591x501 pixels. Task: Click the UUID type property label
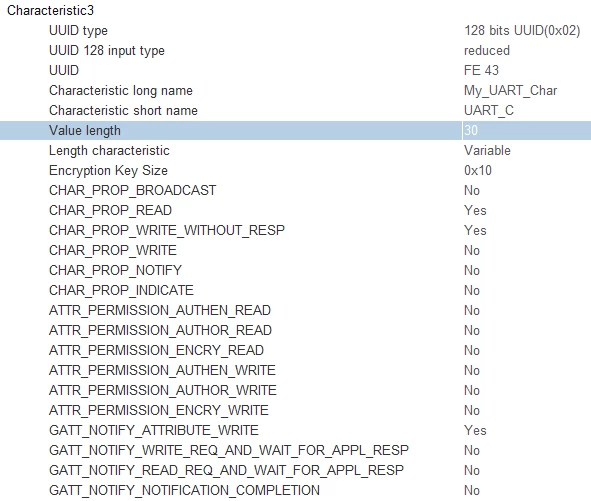click(x=78, y=31)
